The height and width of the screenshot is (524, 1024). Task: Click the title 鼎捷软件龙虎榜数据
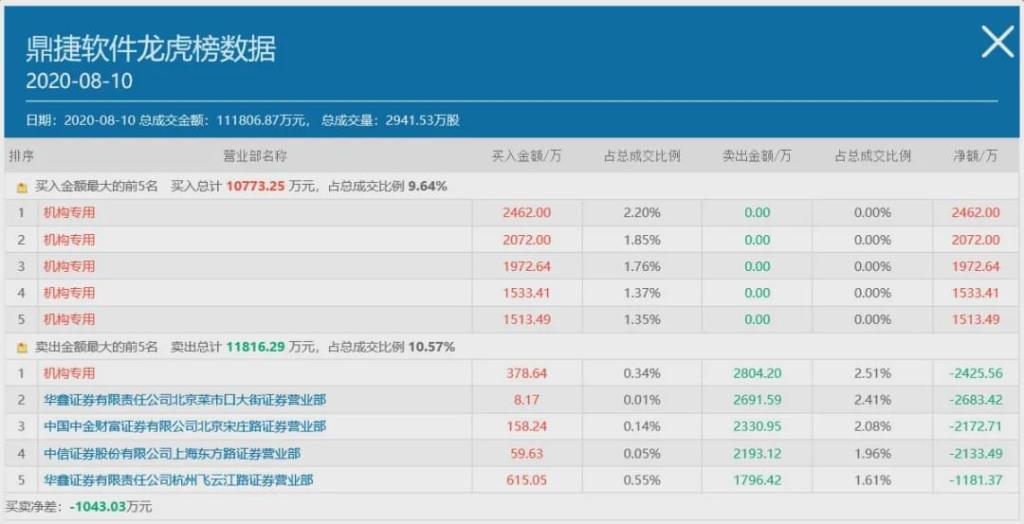click(151, 49)
